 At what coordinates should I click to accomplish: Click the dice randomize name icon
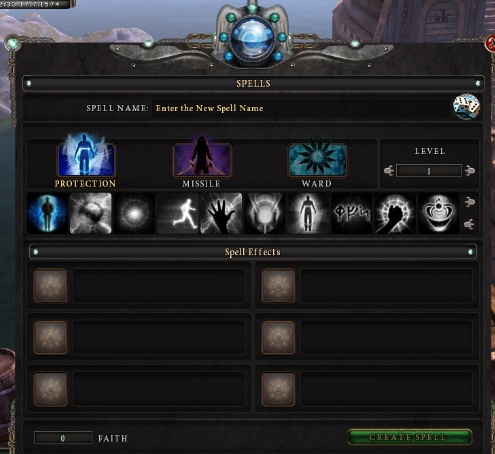(x=466, y=106)
